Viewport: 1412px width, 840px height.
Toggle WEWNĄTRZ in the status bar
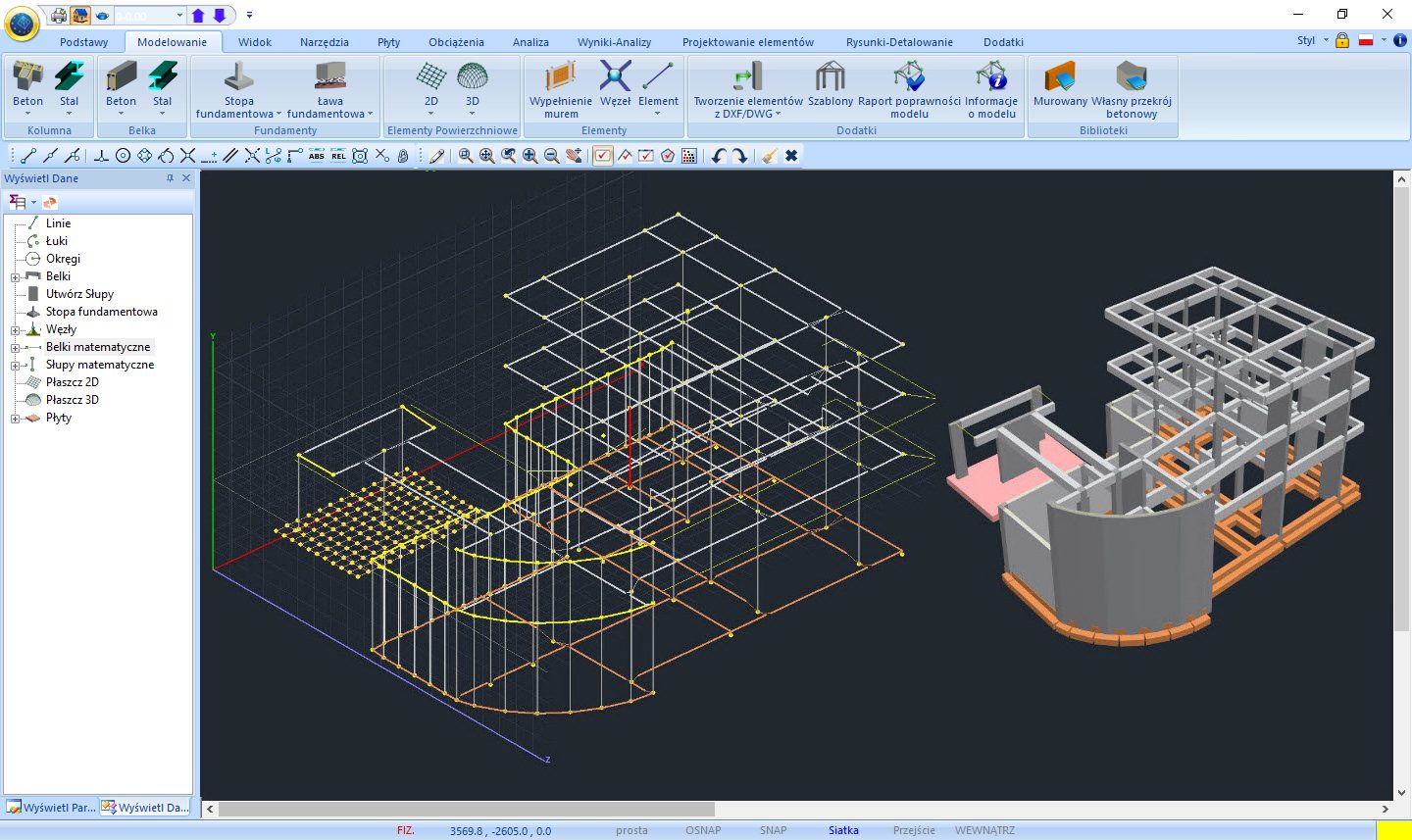(x=984, y=831)
